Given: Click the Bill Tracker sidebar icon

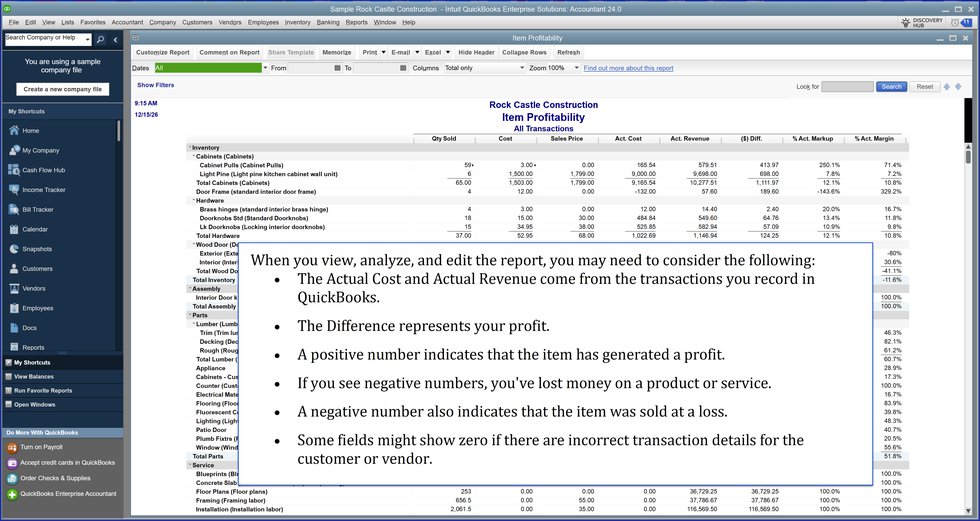Looking at the screenshot, I should [x=14, y=209].
